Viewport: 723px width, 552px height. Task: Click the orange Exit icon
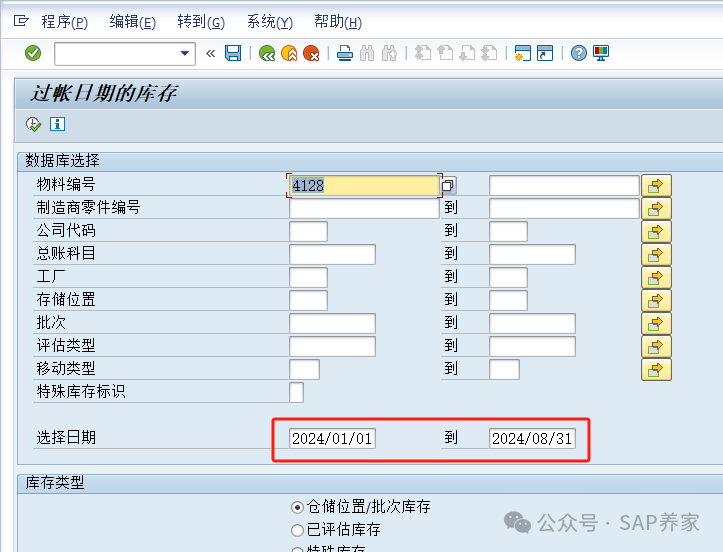pos(289,53)
